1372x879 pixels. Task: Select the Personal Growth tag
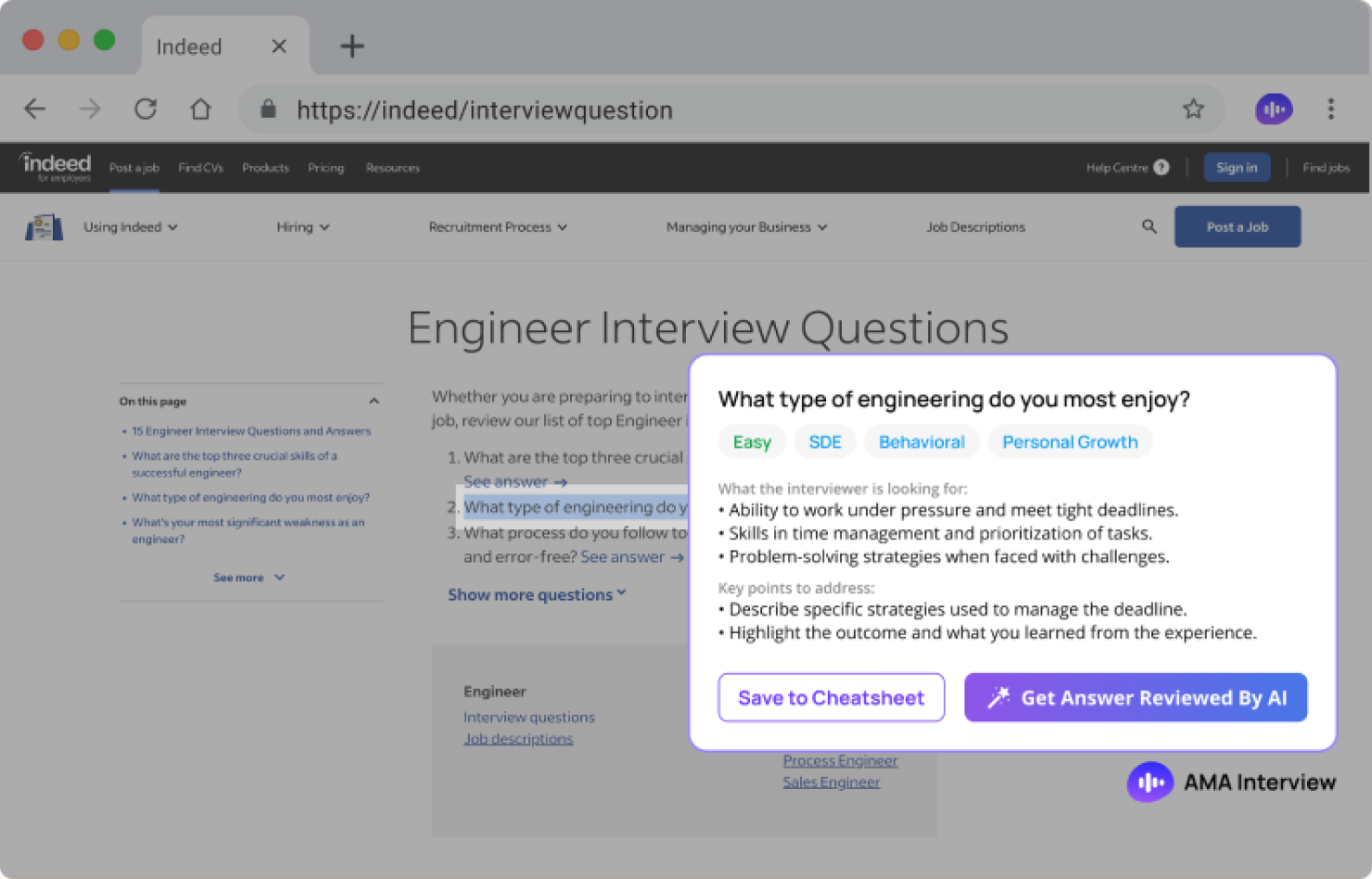point(1070,442)
